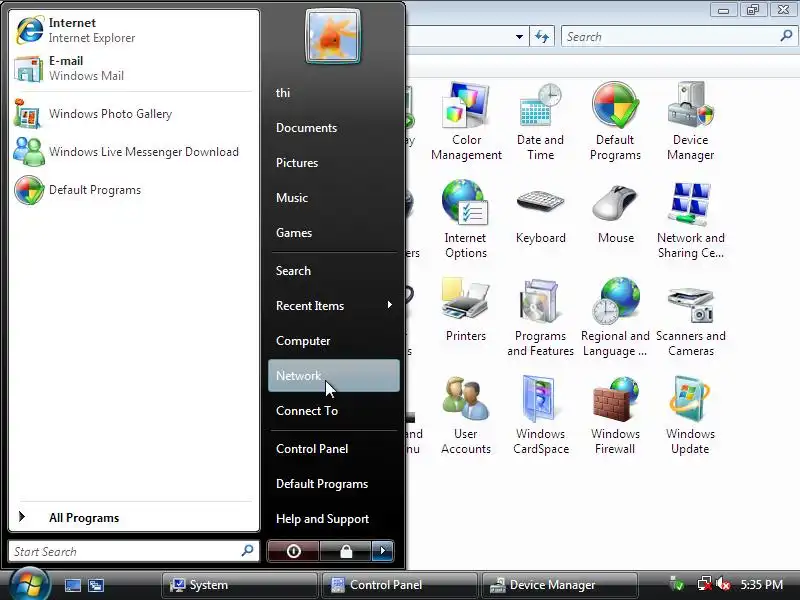Switch to Device Manager taskbar button

tap(560, 585)
